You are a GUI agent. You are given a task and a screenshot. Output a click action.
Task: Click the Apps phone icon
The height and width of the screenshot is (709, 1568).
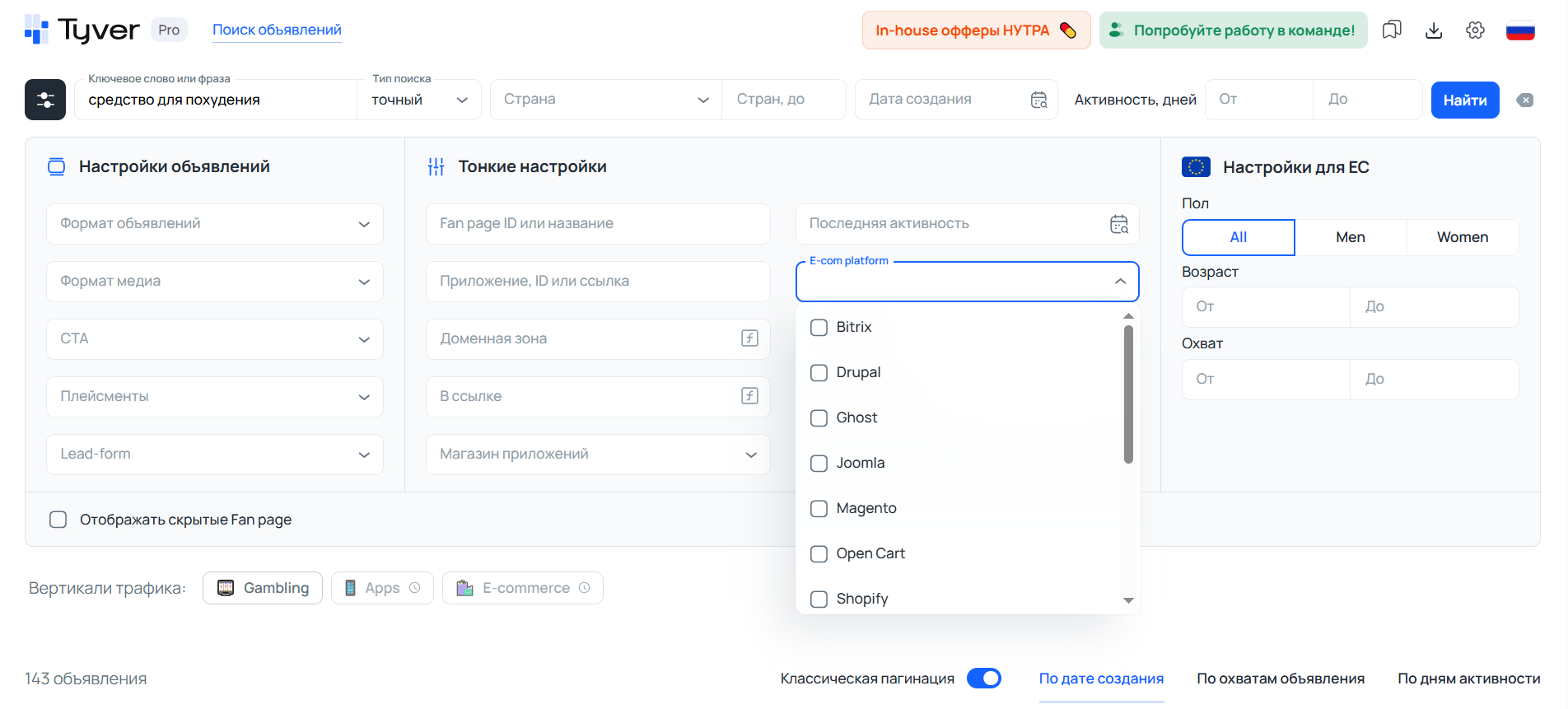coord(350,588)
